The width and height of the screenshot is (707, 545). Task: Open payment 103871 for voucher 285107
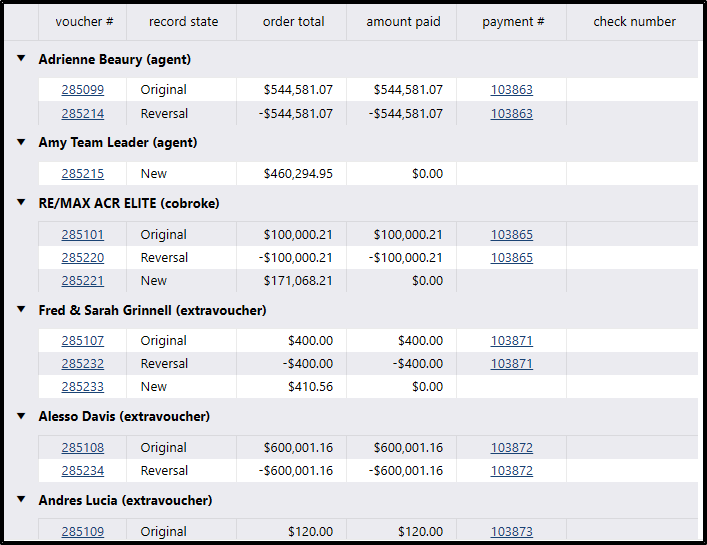511,341
